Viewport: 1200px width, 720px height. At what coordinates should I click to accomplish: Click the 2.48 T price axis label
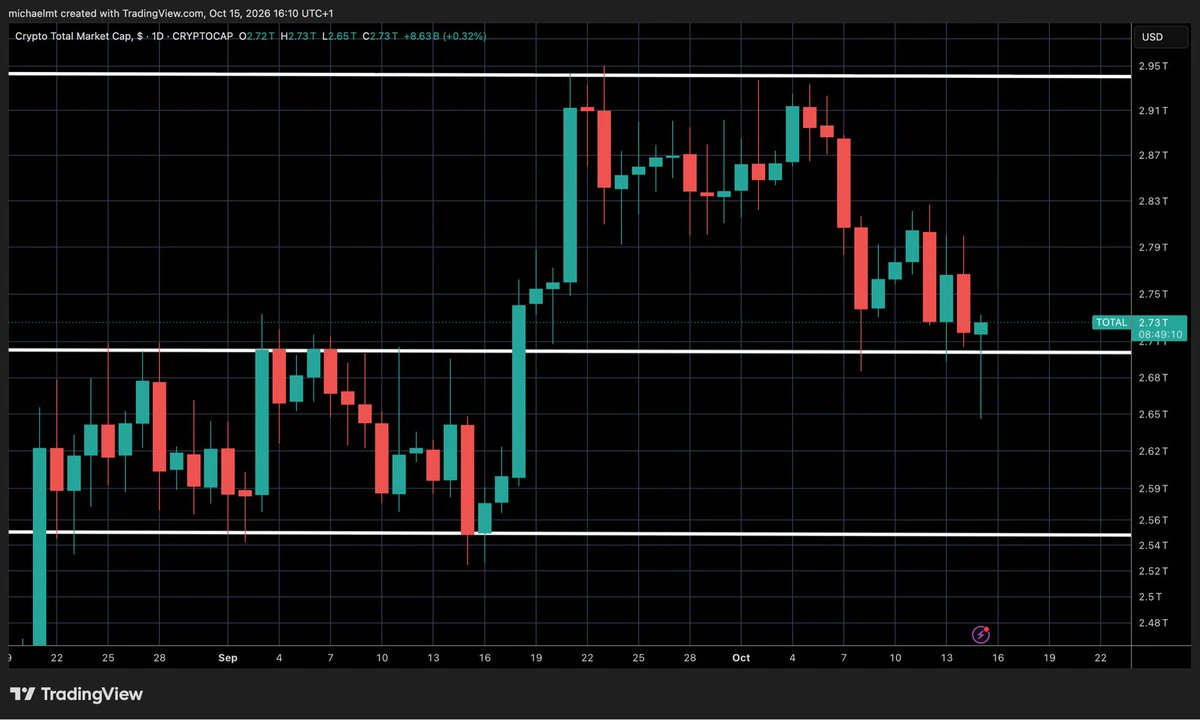tap(1154, 623)
